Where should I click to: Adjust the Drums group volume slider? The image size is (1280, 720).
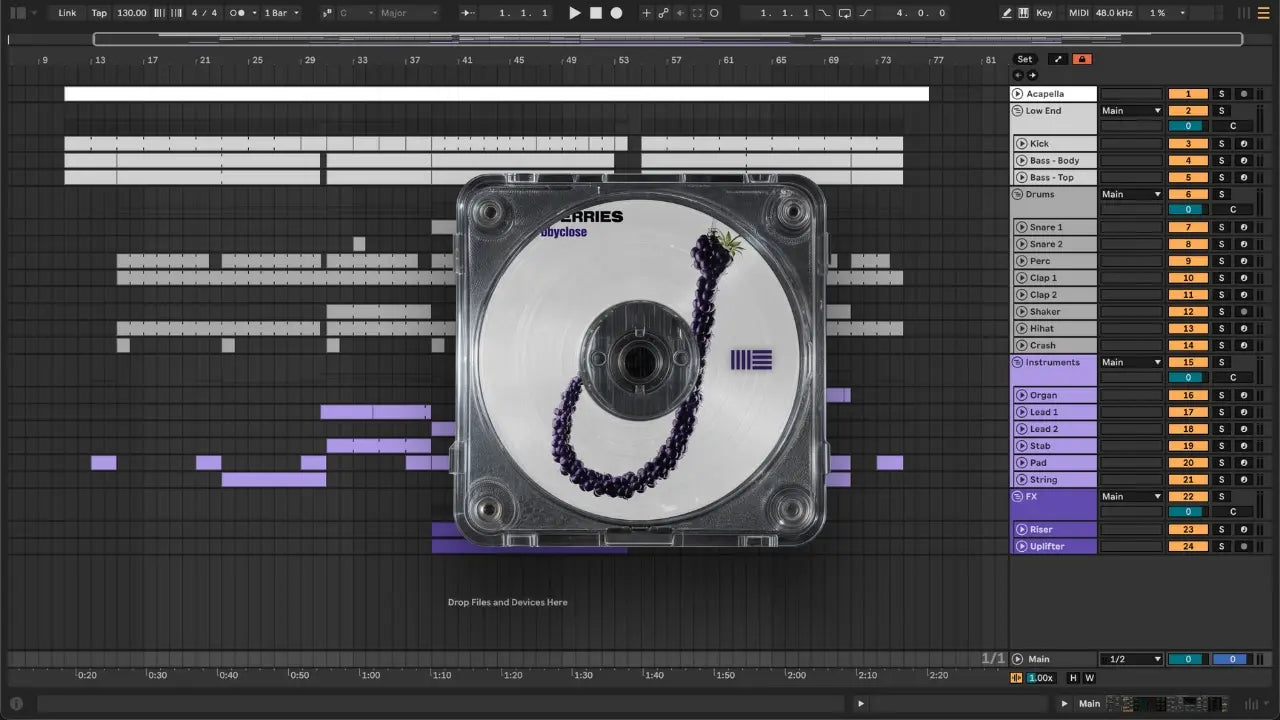pos(1188,210)
